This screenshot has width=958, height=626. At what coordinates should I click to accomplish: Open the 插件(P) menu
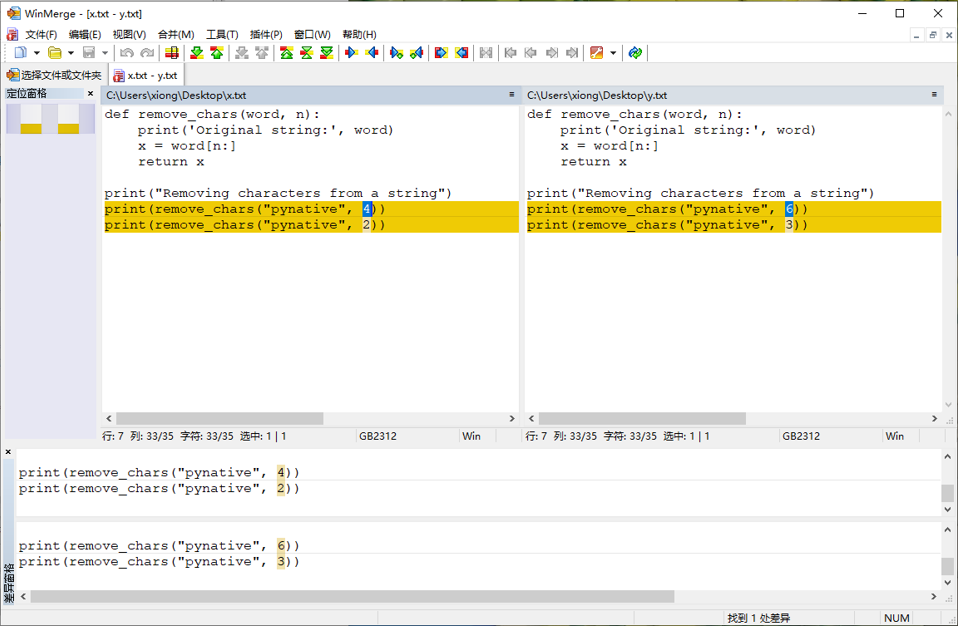266,35
